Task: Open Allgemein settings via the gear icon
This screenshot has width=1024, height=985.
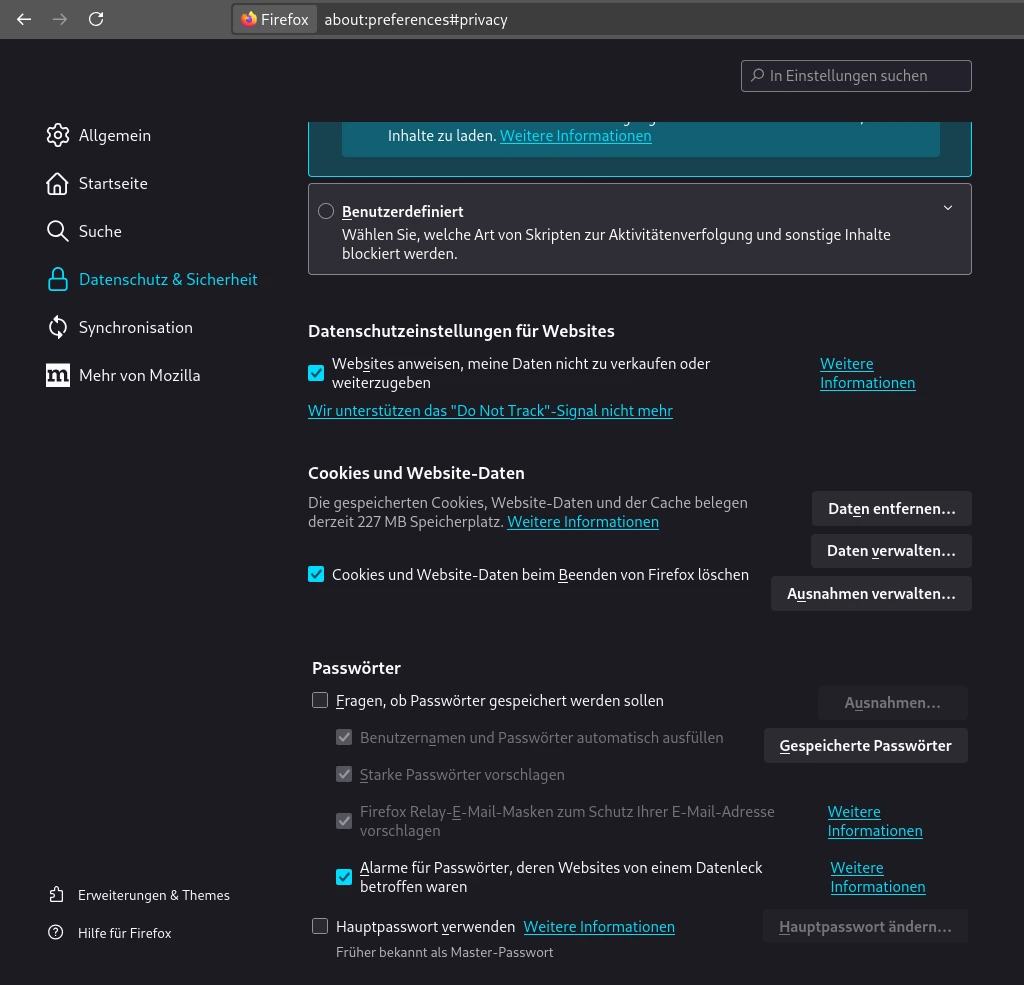Action: 58,135
